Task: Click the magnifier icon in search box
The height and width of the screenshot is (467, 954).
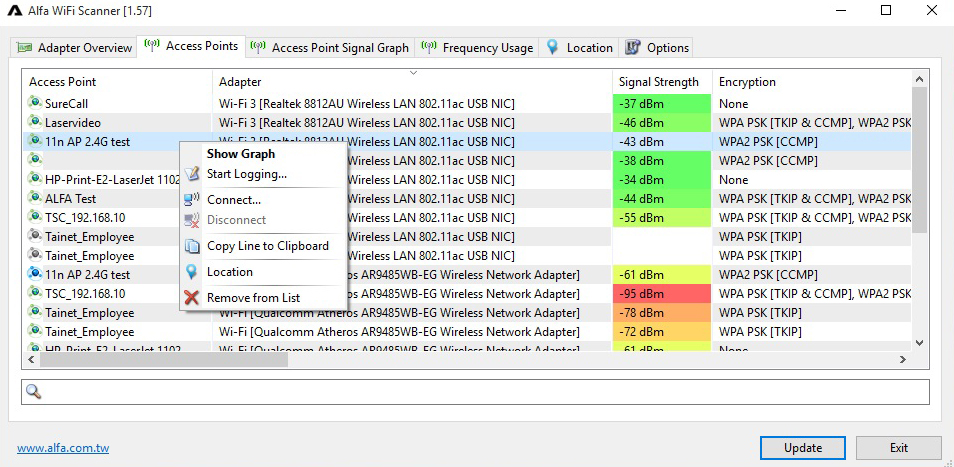Action: tap(33, 392)
